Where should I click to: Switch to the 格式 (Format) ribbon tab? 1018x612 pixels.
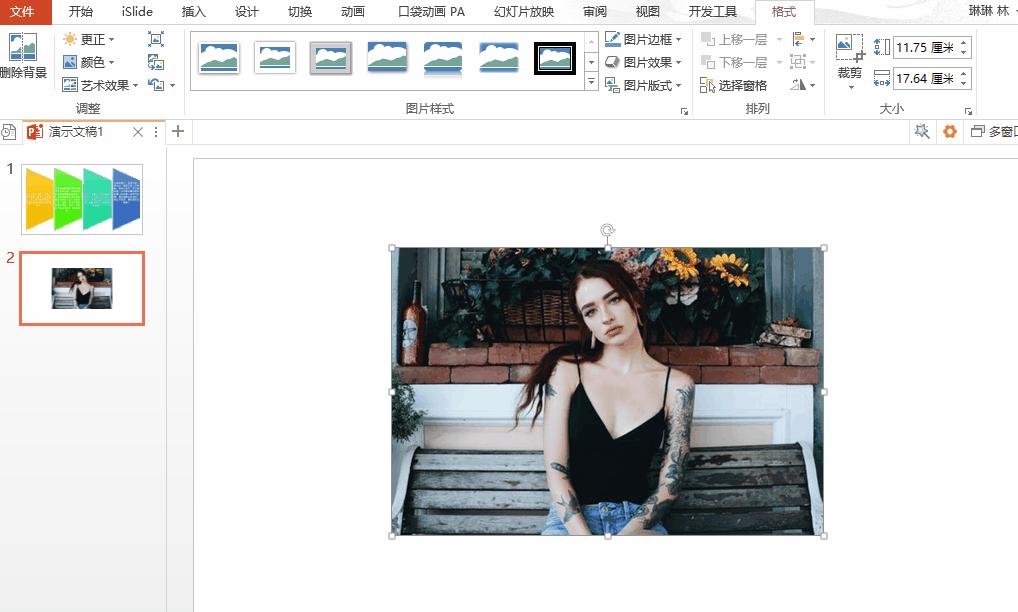[783, 12]
